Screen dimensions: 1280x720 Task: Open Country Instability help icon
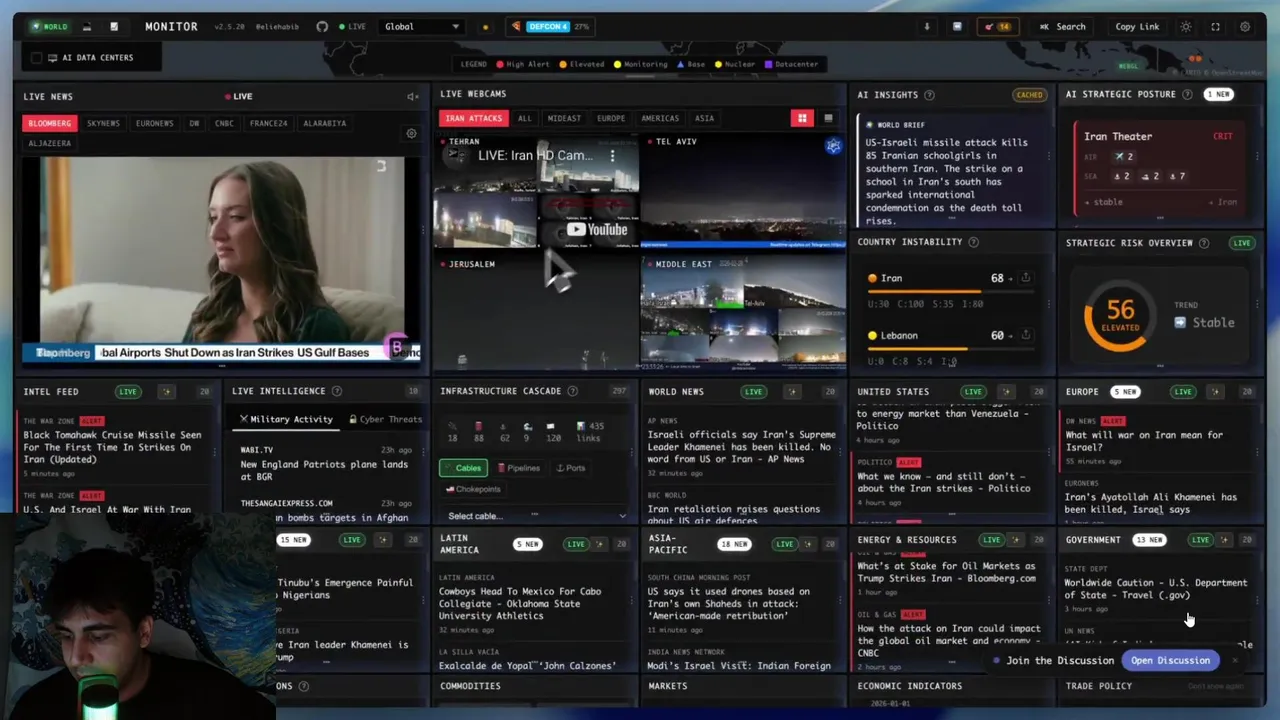[973, 242]
